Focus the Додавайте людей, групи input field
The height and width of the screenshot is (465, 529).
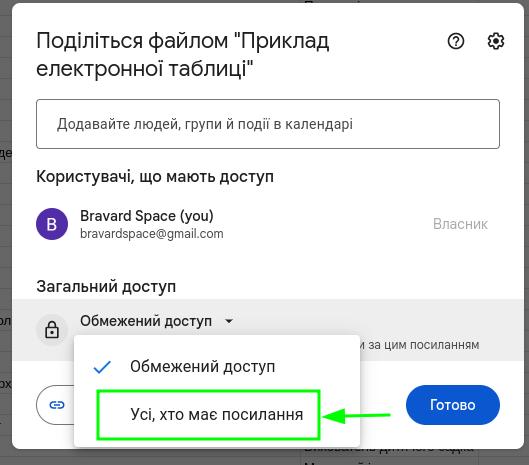click(268, 124)
